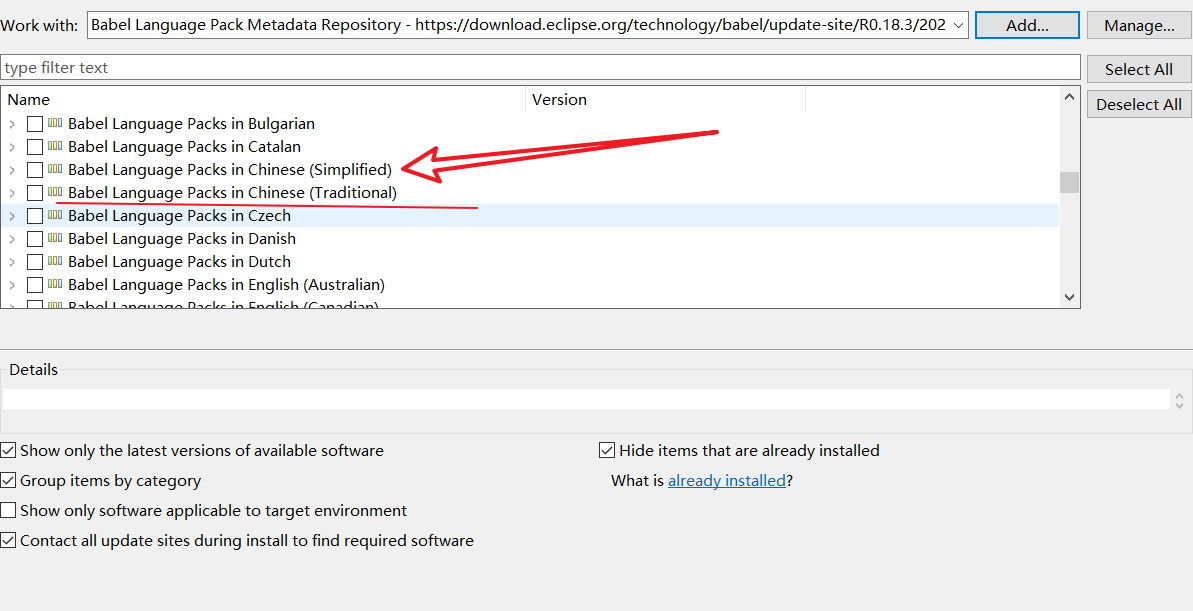This screenshot has height=611, width=1193.
Task: Expand the Bulgarian language packs node
Action: 12,124
